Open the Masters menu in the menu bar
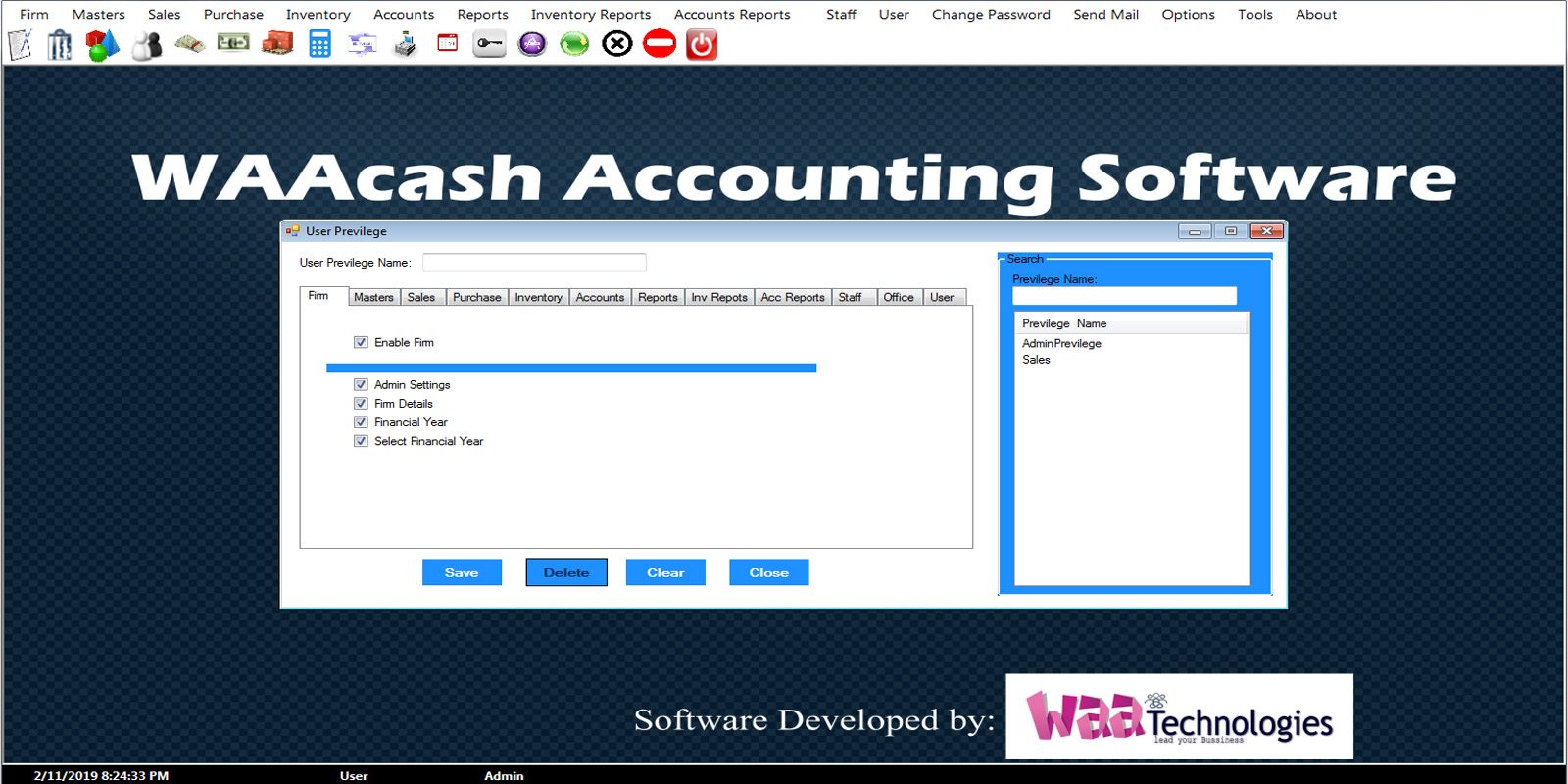The width and height of the screenshot is (1568, 784). (x=99, y=14)
